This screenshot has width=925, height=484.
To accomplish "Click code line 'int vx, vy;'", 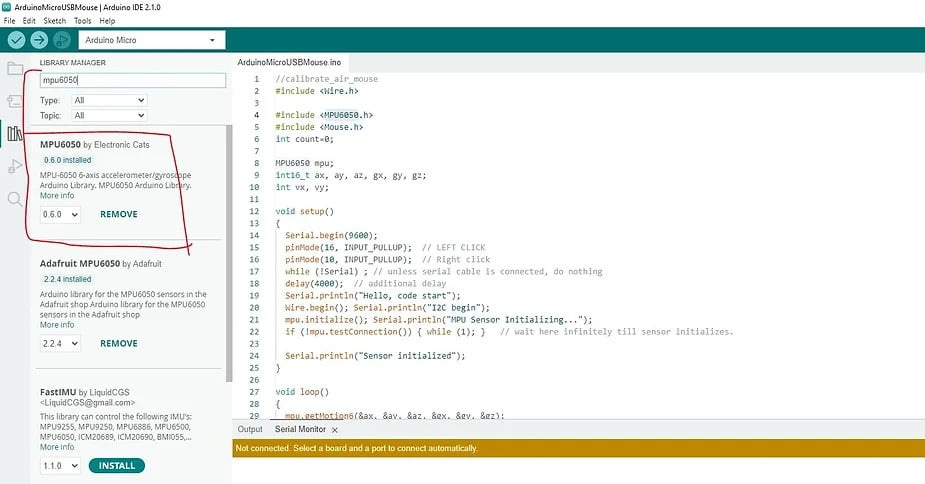I will 302,187.
